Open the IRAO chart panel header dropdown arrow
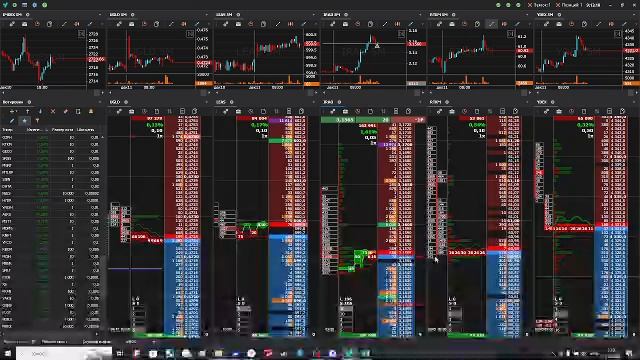640x360 pixels. pos(421,15)
